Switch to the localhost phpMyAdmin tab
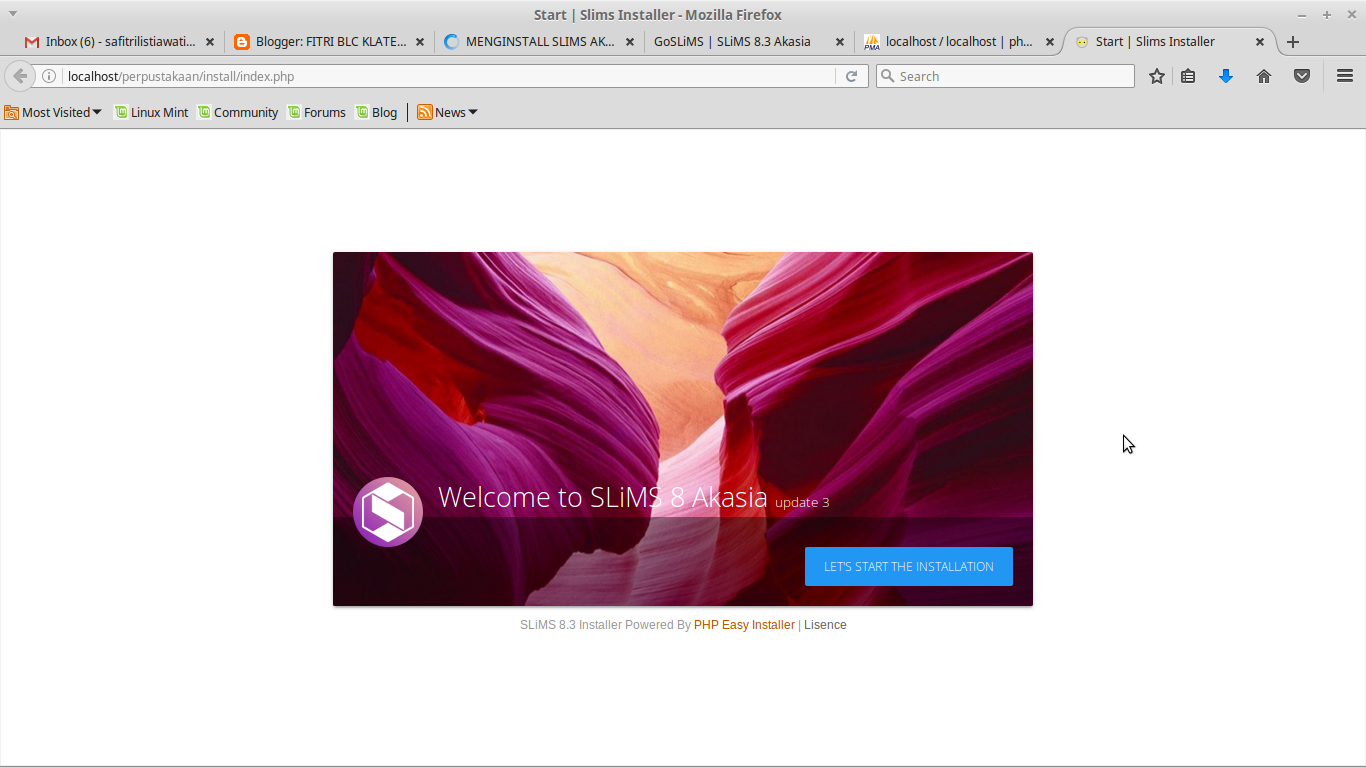1366x768 pixels. [959, 42]
